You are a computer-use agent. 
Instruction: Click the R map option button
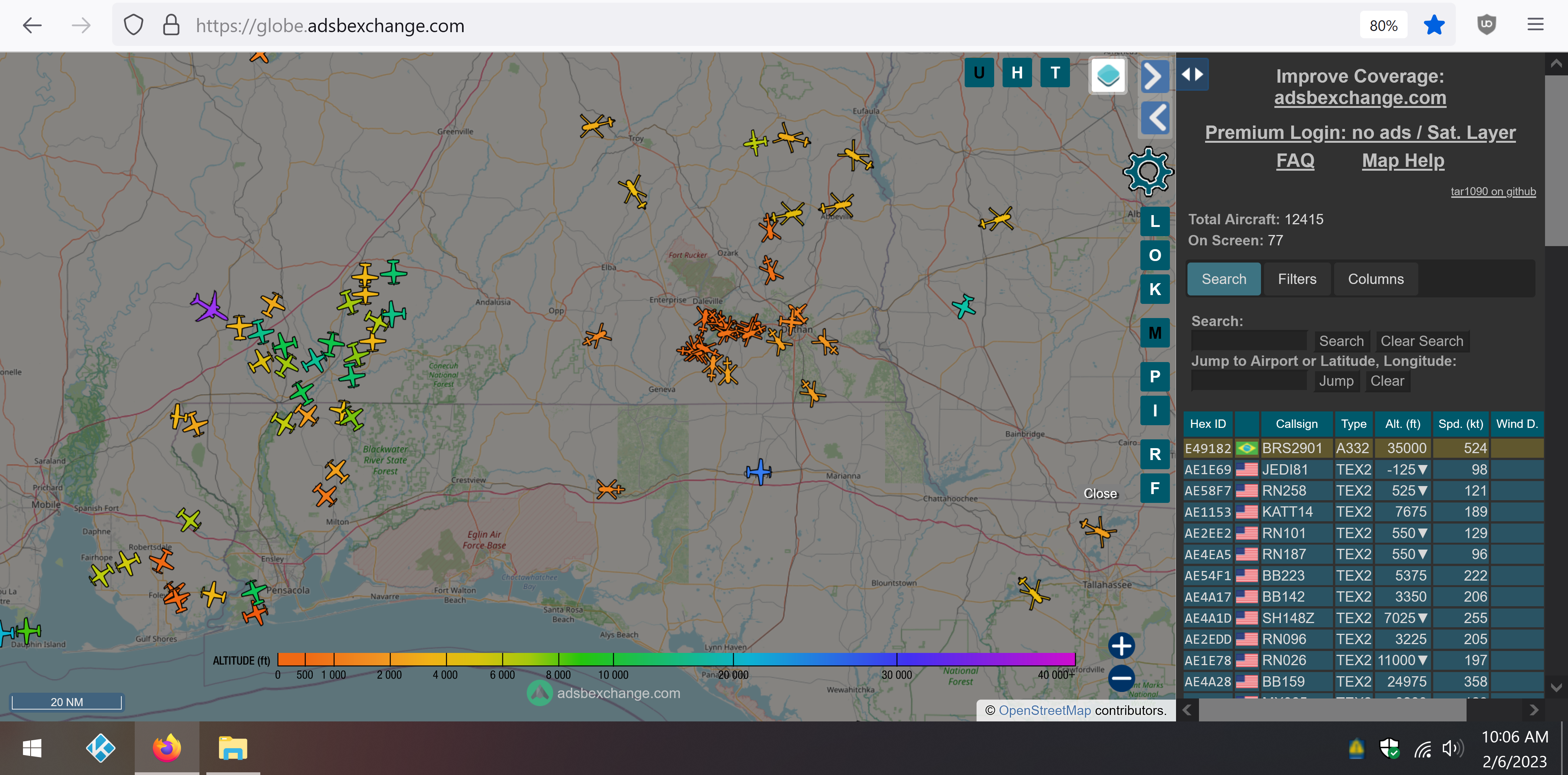[x=1155, y=454]
